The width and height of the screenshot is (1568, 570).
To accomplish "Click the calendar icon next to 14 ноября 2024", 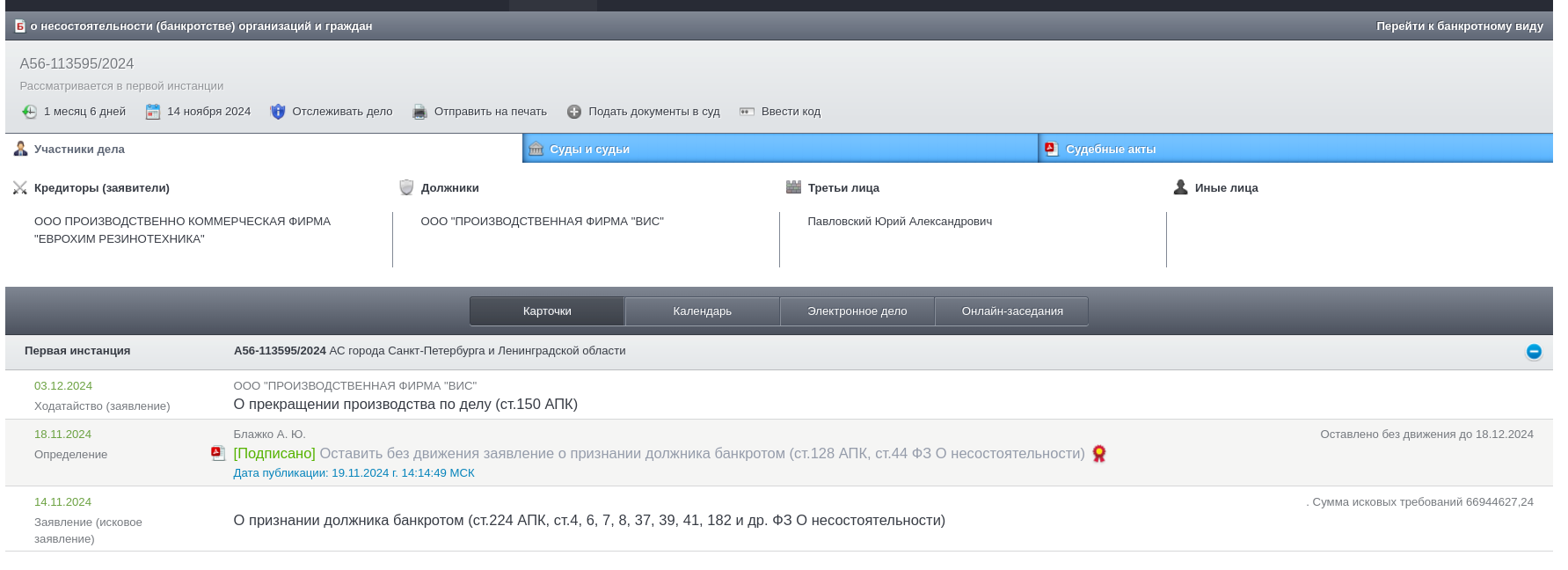I will pos(153,112).
